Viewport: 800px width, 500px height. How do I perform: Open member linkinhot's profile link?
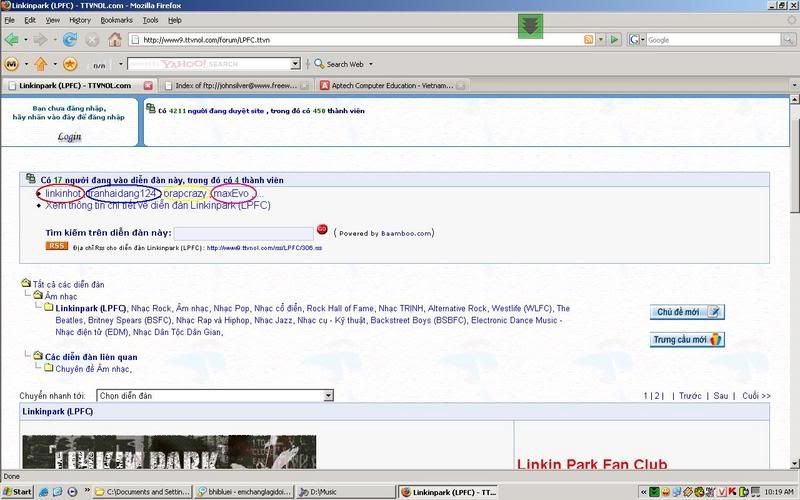(x=63, y=193)
